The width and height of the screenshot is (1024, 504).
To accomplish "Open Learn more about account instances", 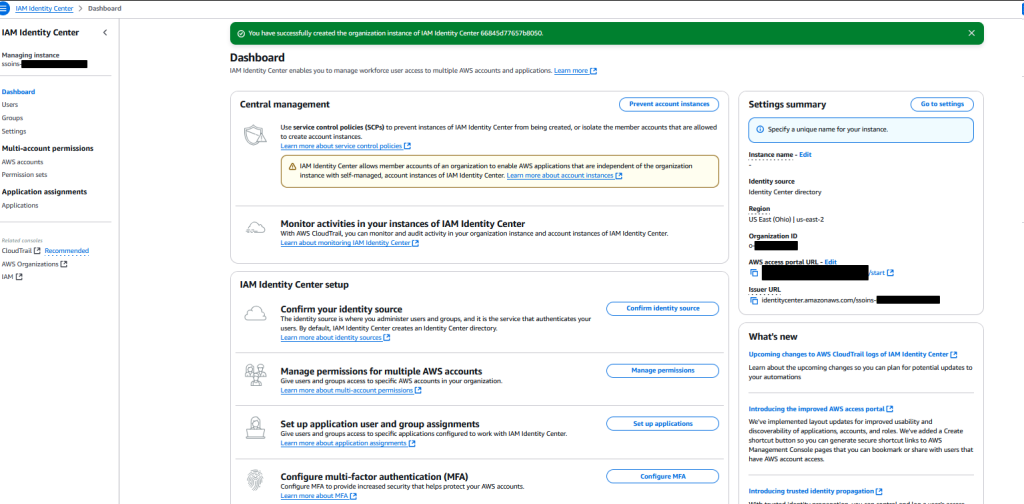I will pos(564,176).
